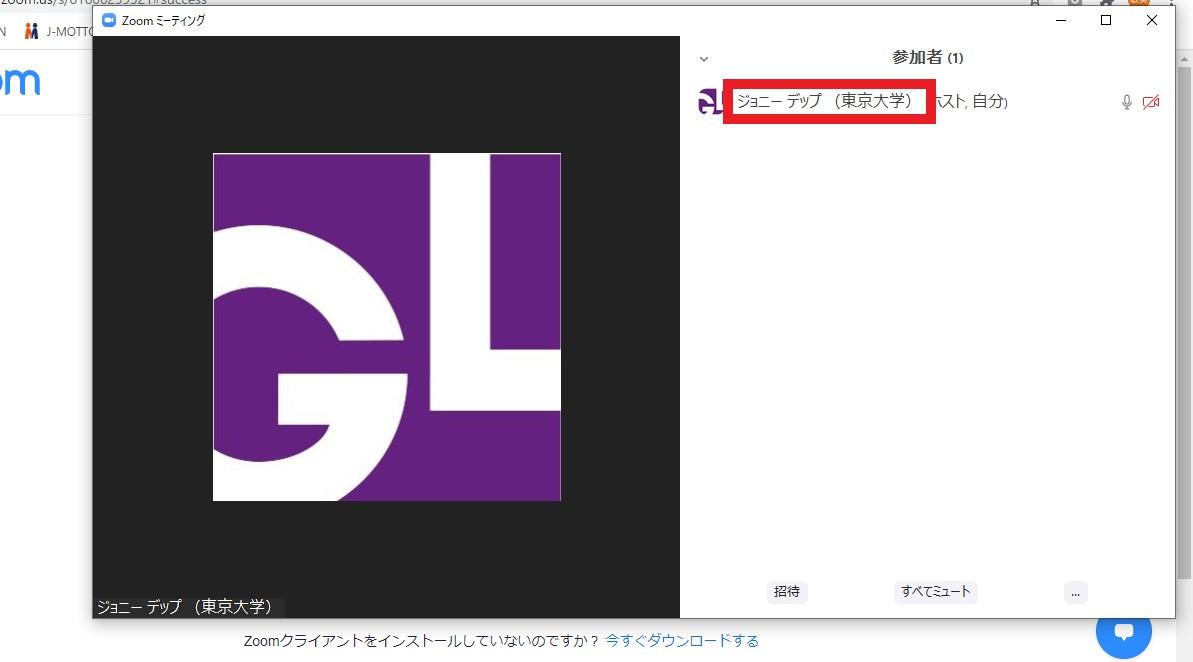The image size is (1193, 662).
Task: Click the GL profile picture in the video area
Action: [x=387, y=327]
